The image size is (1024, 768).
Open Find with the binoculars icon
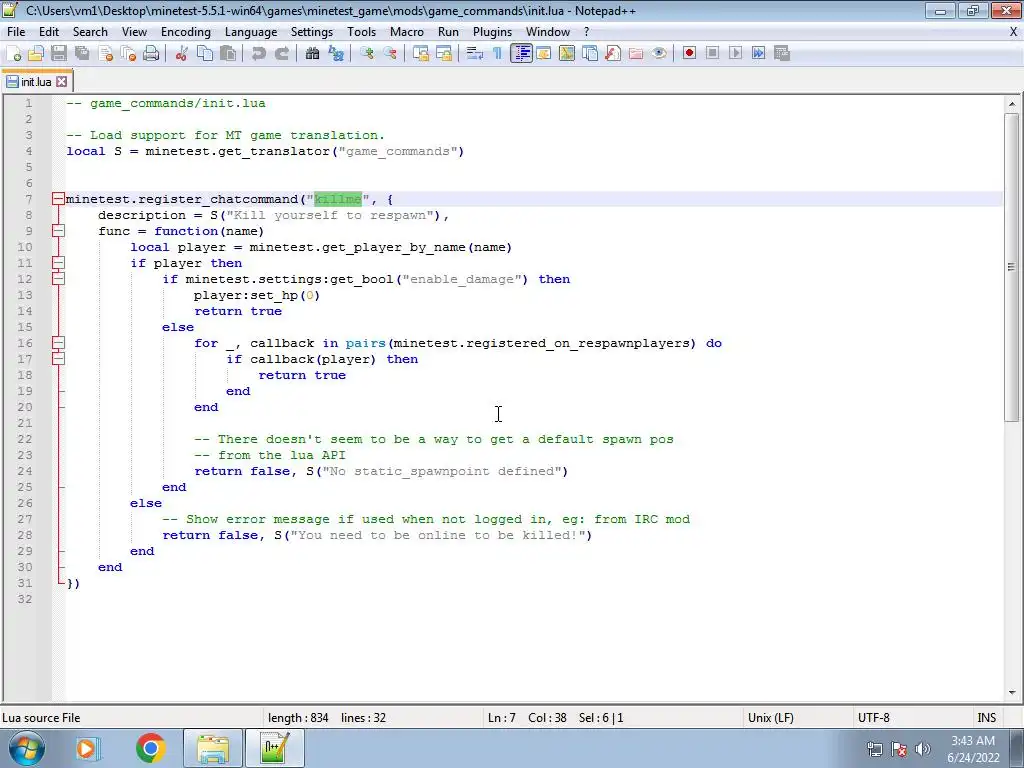coord(312,54)
